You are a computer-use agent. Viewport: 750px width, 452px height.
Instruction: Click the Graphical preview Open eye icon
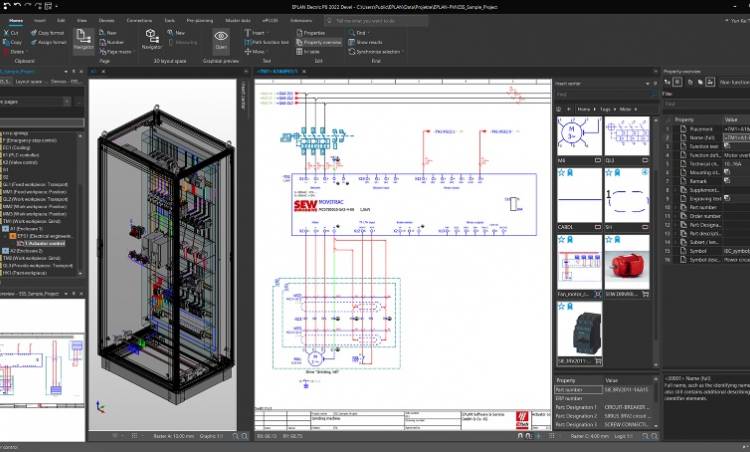coord(221,39)
